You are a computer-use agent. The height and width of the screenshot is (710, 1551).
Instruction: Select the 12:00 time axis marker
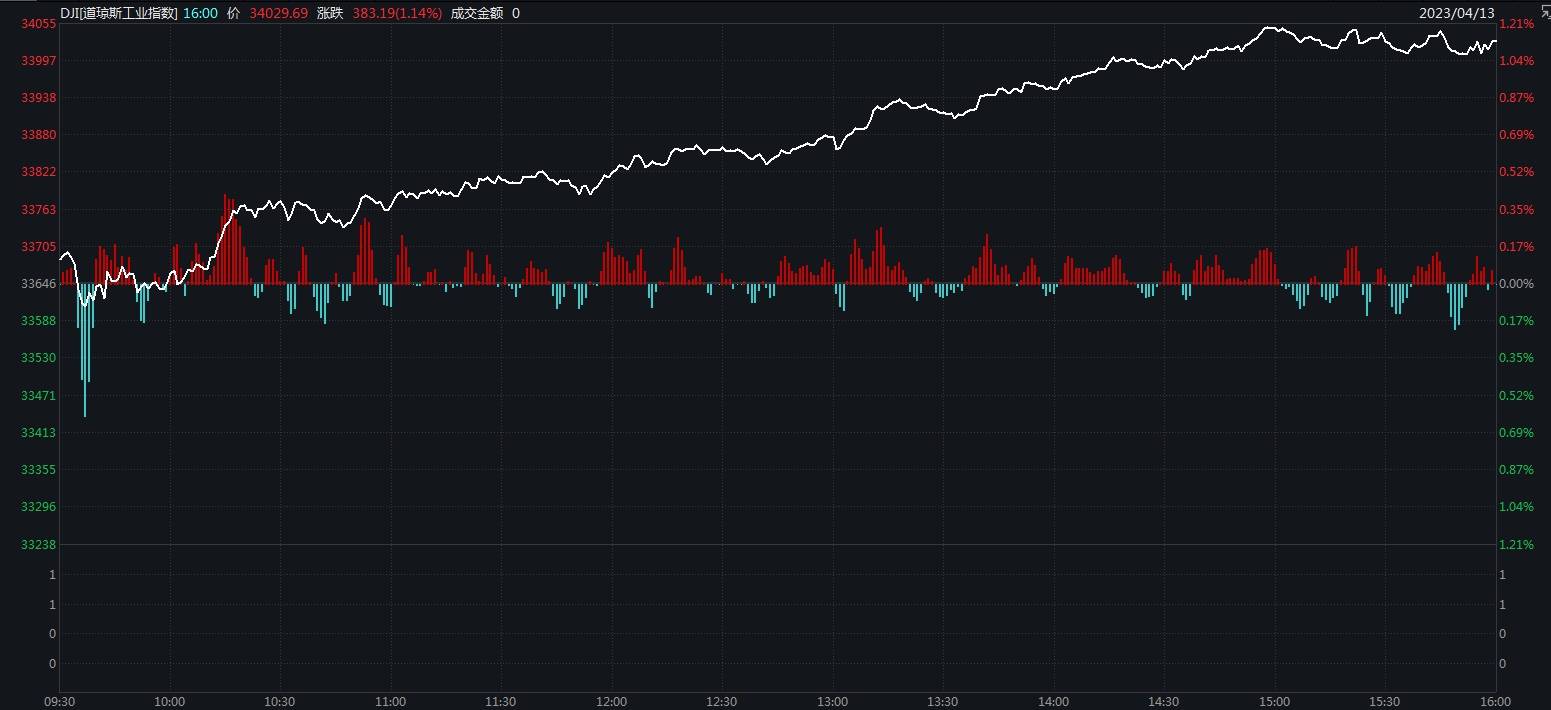point(611,701)
